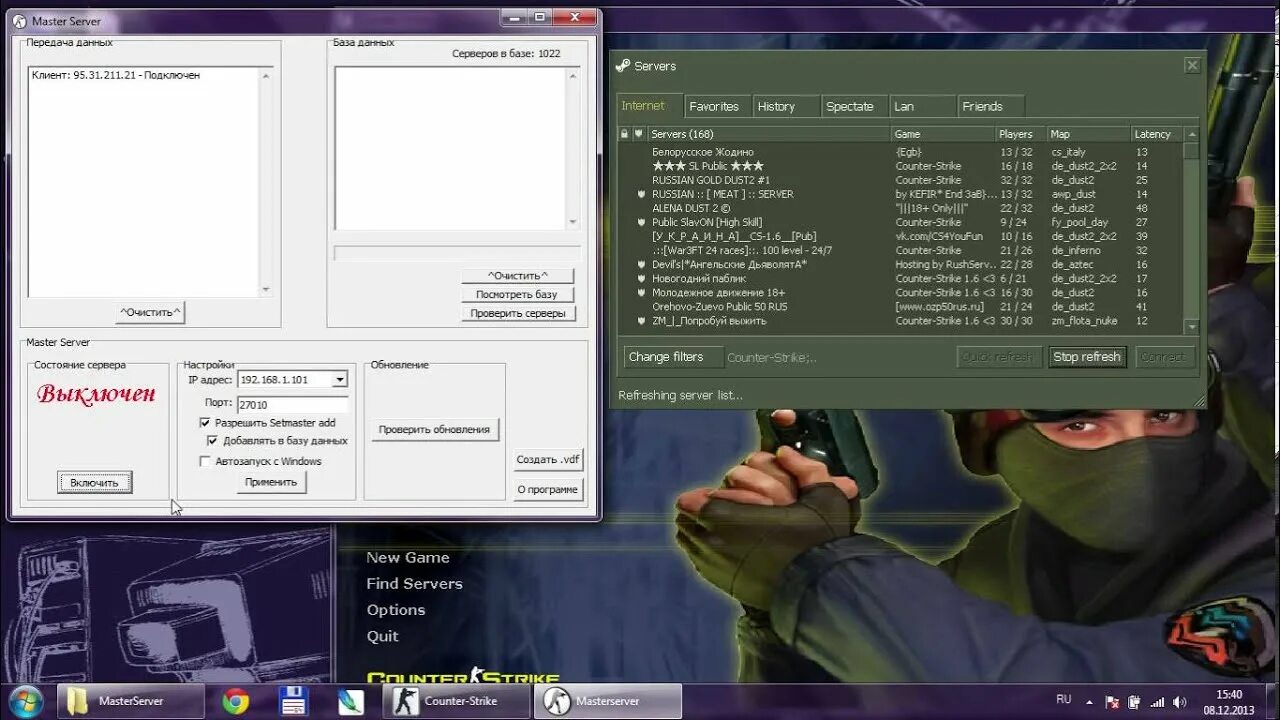
Task: Sort server list by Latency column
Action: (1157, 134)
